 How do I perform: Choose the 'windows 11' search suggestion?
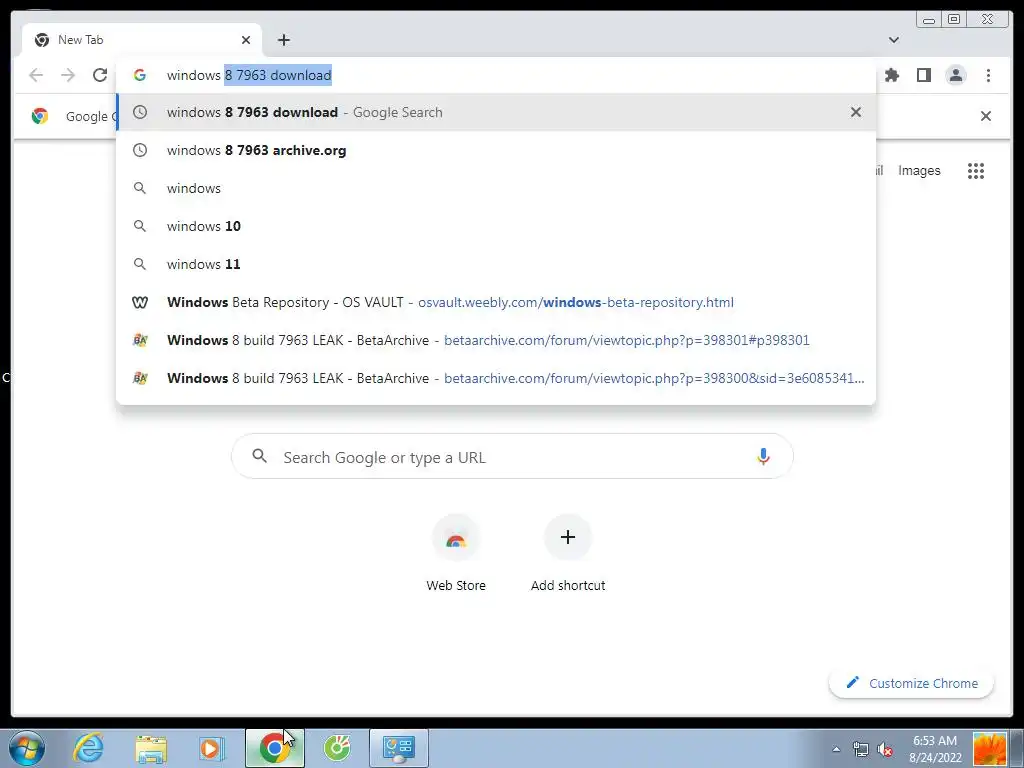click(x=496, y=264)
